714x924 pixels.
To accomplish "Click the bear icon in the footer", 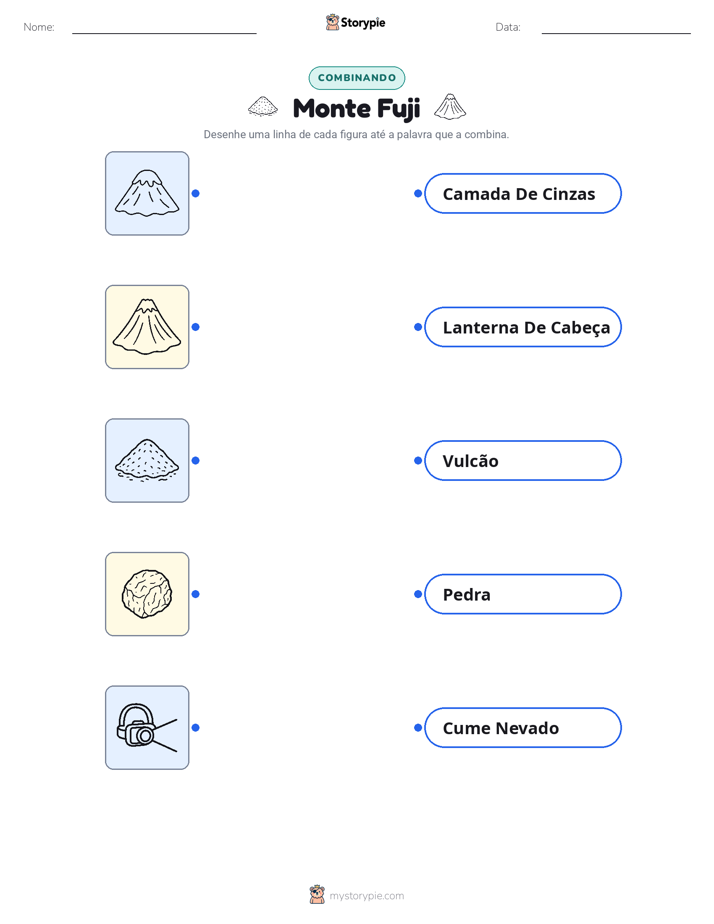I will [317, 895].
